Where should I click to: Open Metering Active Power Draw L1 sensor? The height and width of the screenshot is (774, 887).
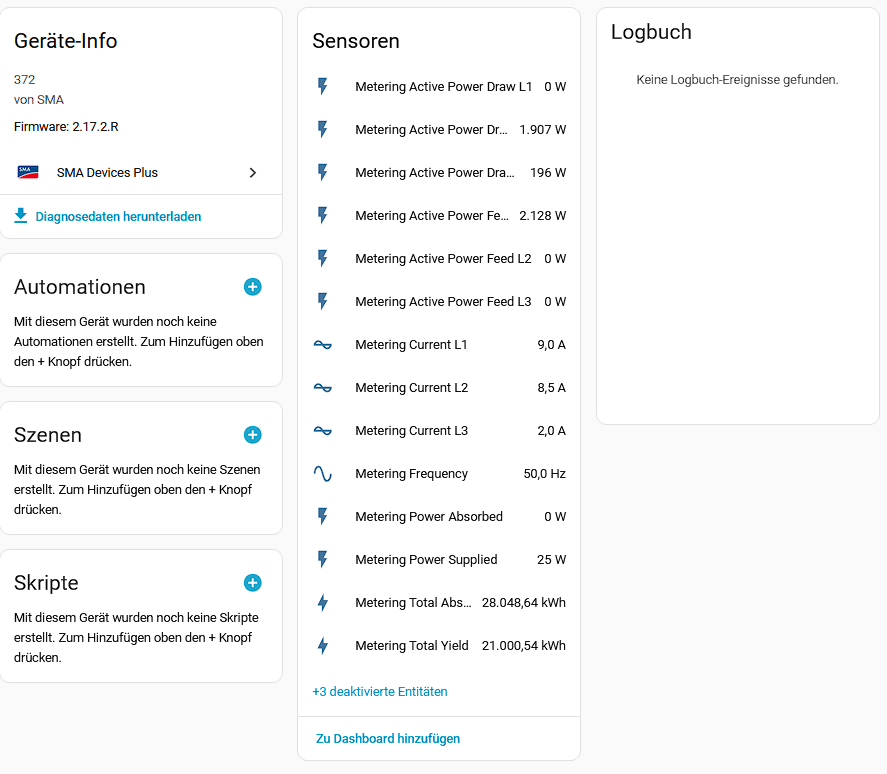coord(443,87)
